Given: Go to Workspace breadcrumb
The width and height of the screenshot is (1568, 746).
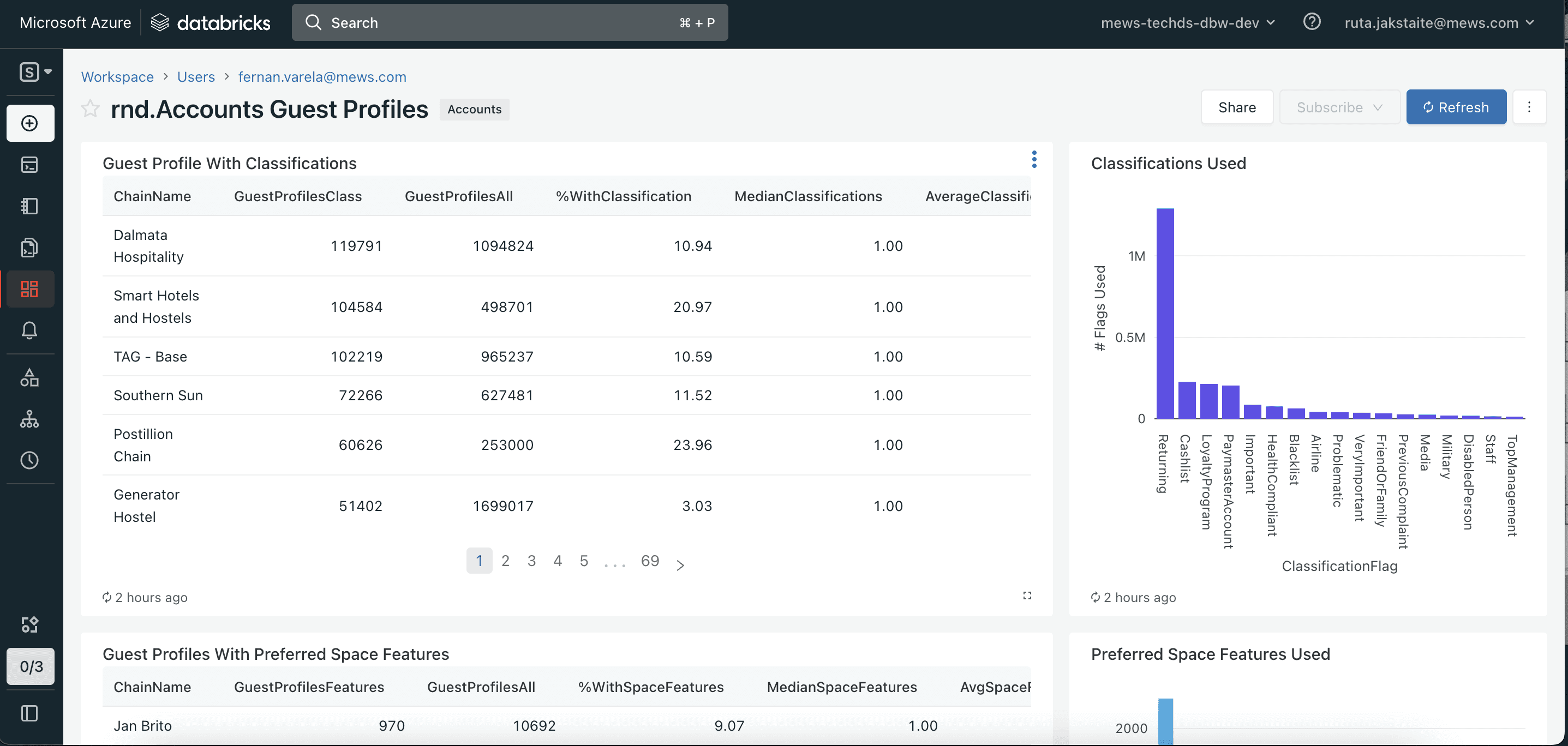Looking at the screenshot, I should point(117,77).
